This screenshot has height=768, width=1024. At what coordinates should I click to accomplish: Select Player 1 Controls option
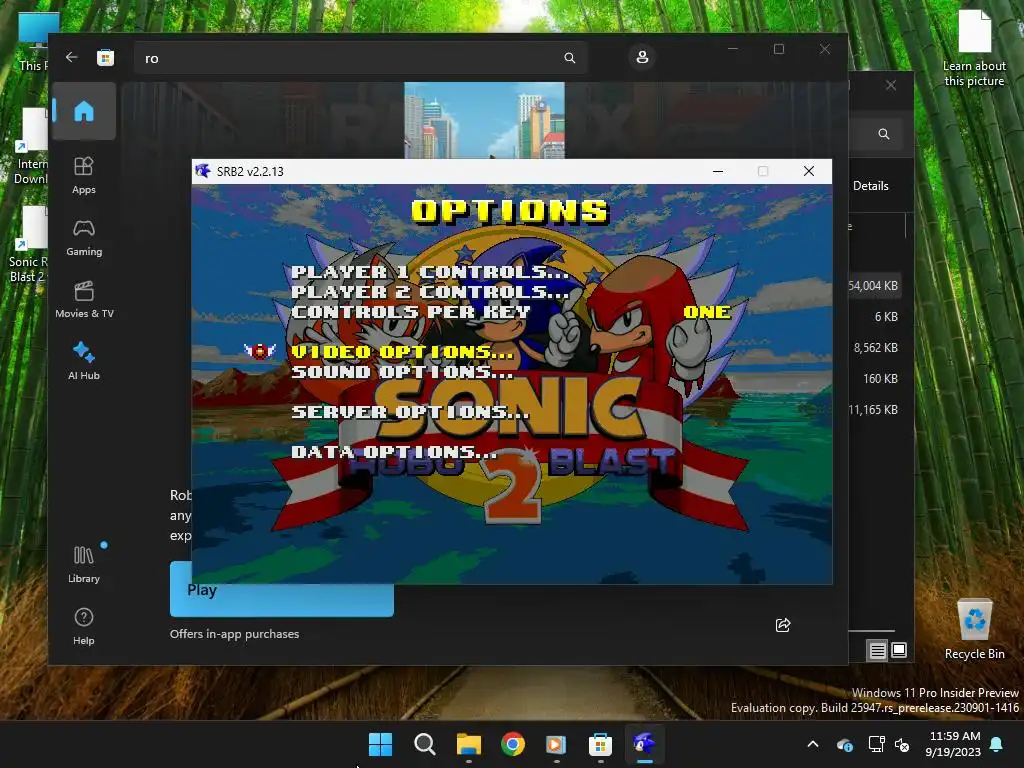point(430,272)
